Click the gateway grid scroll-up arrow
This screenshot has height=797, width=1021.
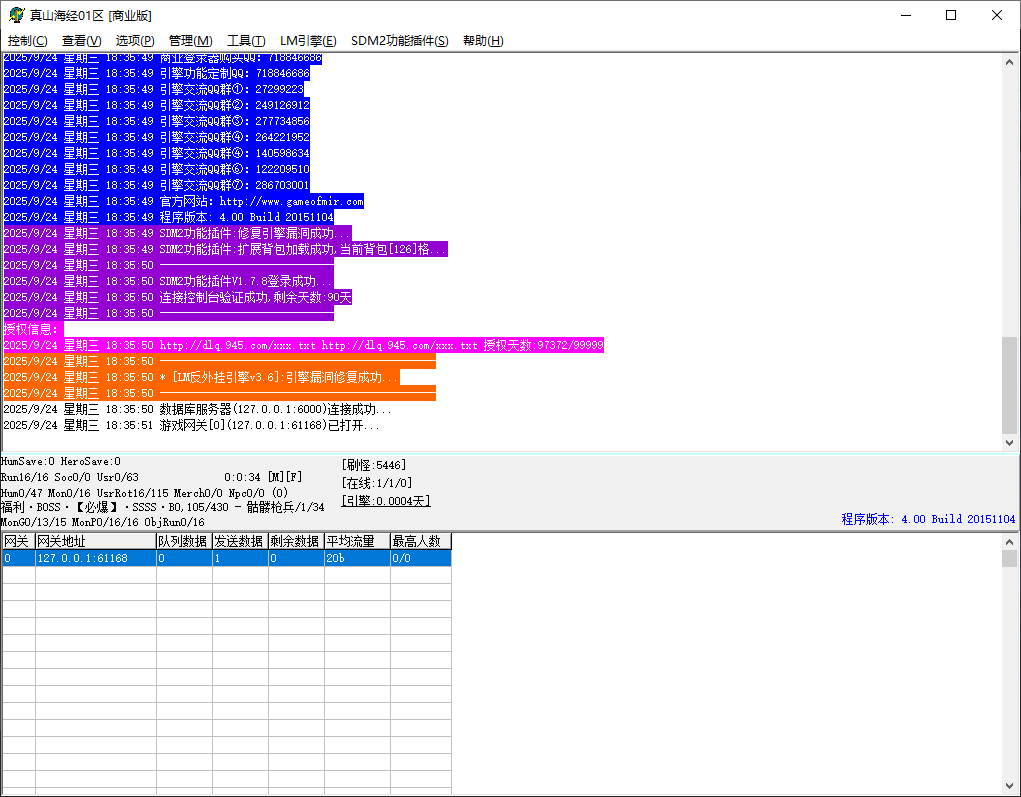coord(1010,541)
